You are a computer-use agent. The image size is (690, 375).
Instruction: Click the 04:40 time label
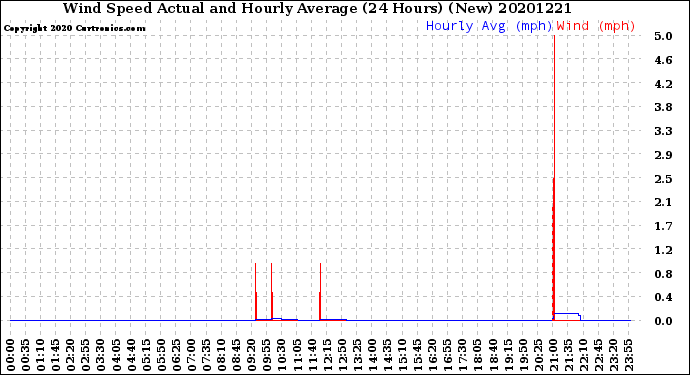pyautogui.click(x=131, y=355)
